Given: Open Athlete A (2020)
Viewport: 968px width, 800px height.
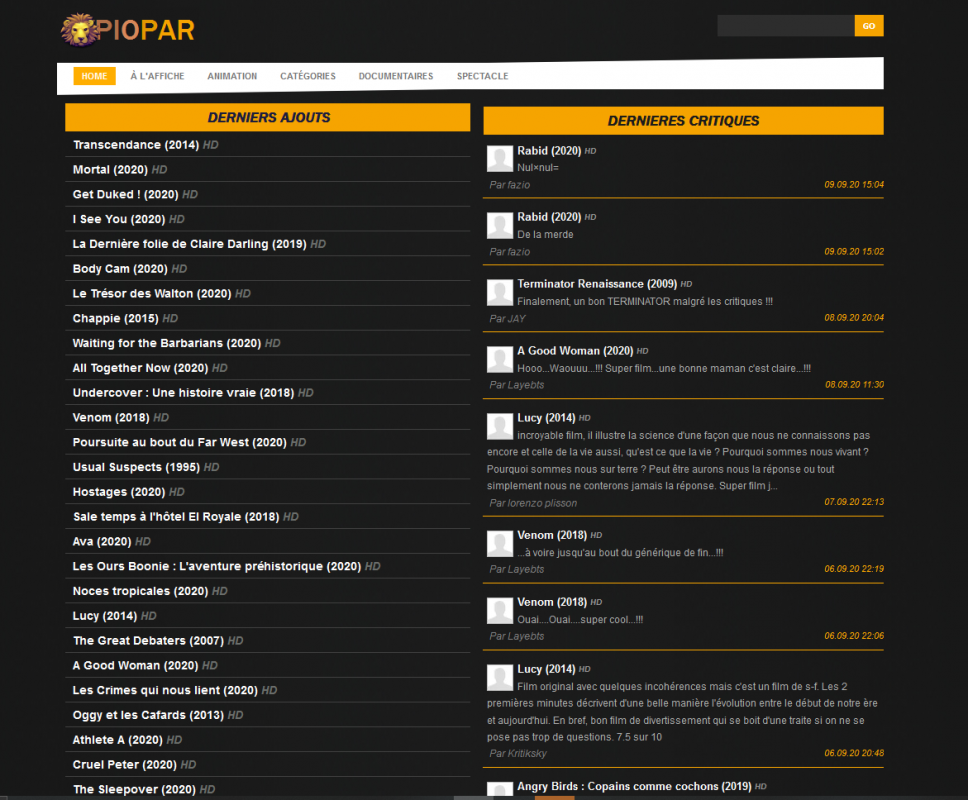Looking at the screenshot, I should pyautogui.click(x=118, y=740).
